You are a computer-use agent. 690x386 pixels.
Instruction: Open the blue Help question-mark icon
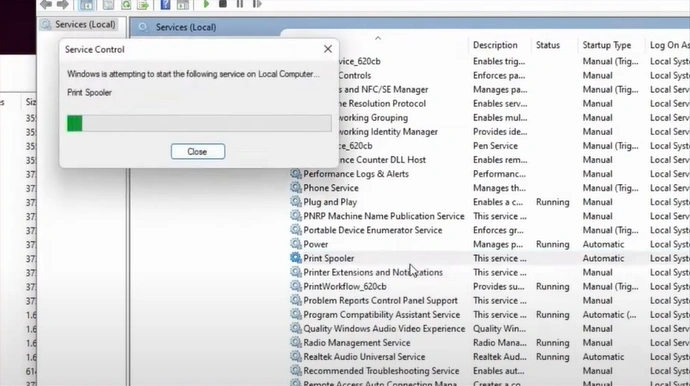pyautogui.click(x=165, y=4)
